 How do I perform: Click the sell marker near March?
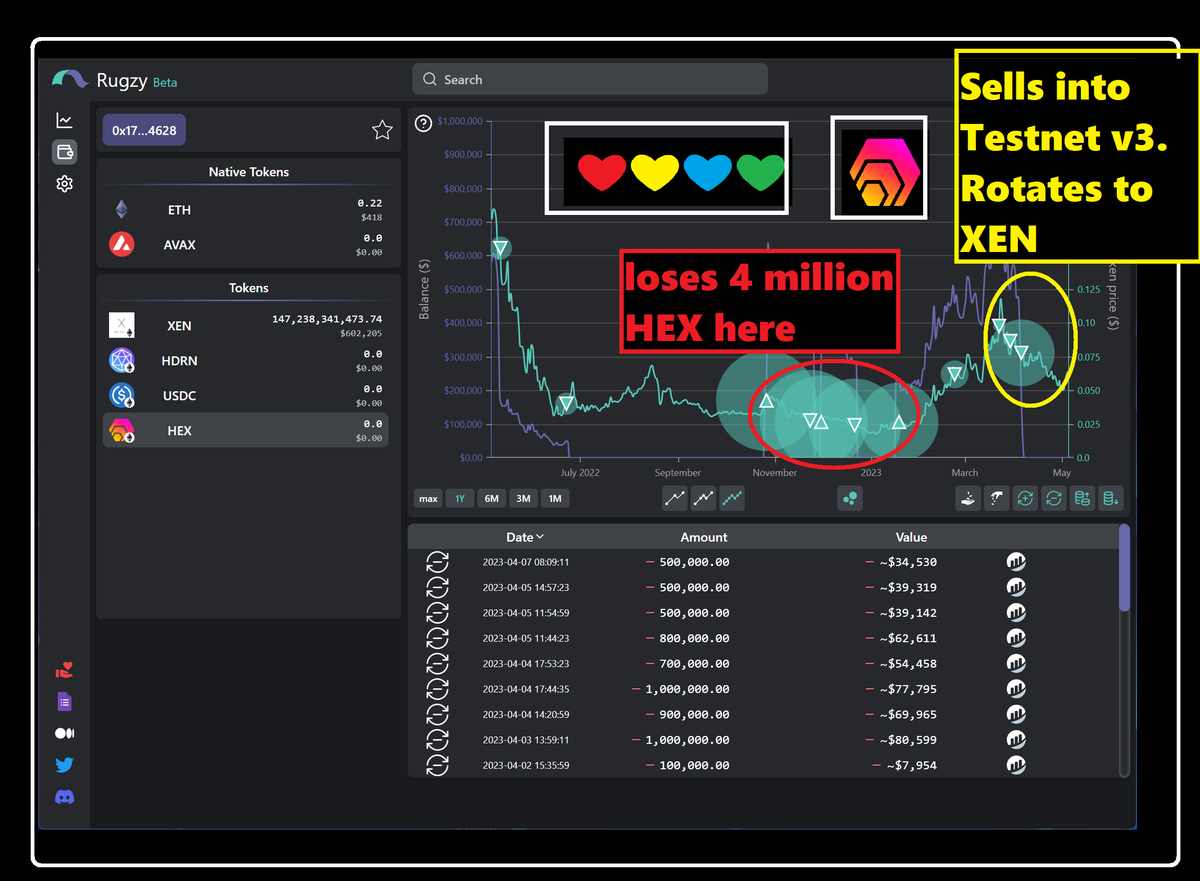click(954, 374)
